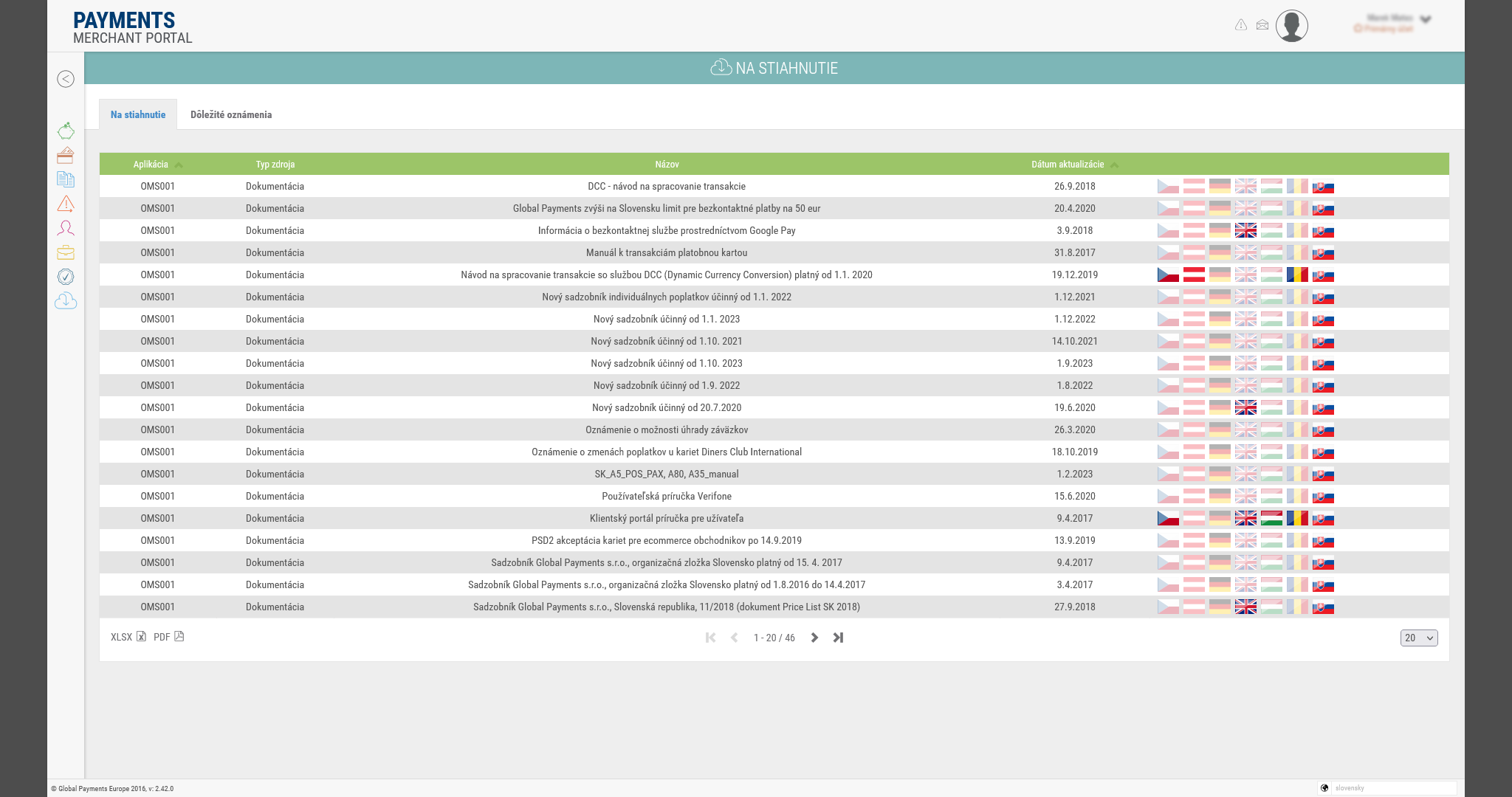Go to next page of results

pyautogui.click(x=814, y=638)
